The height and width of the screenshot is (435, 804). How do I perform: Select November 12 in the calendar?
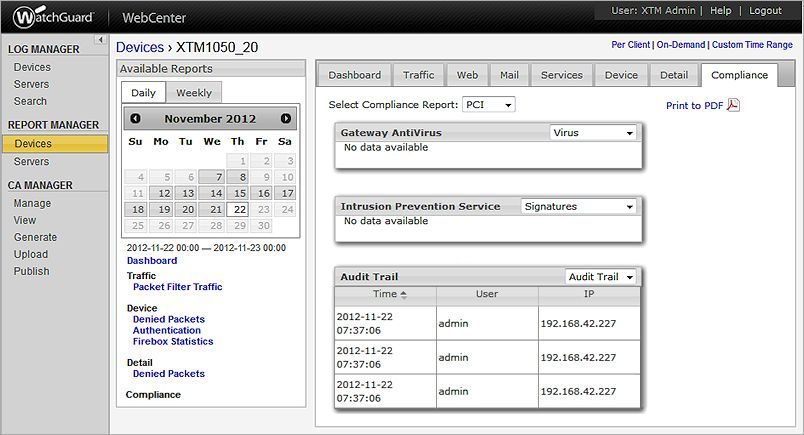click(x=162, y=193)
